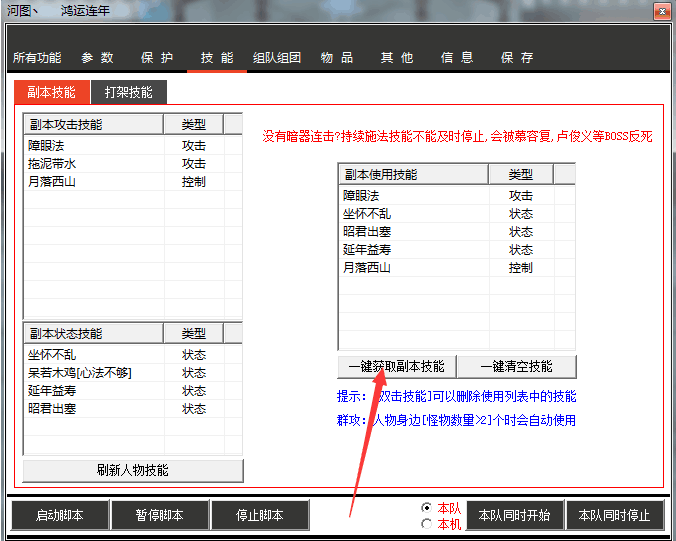Select the 本队 radio button
Image resolution: width=676 pixels, height=541 pixels.
427,508
